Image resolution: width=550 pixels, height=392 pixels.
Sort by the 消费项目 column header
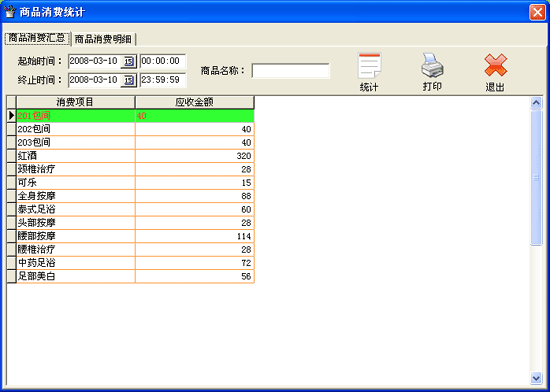75,102
